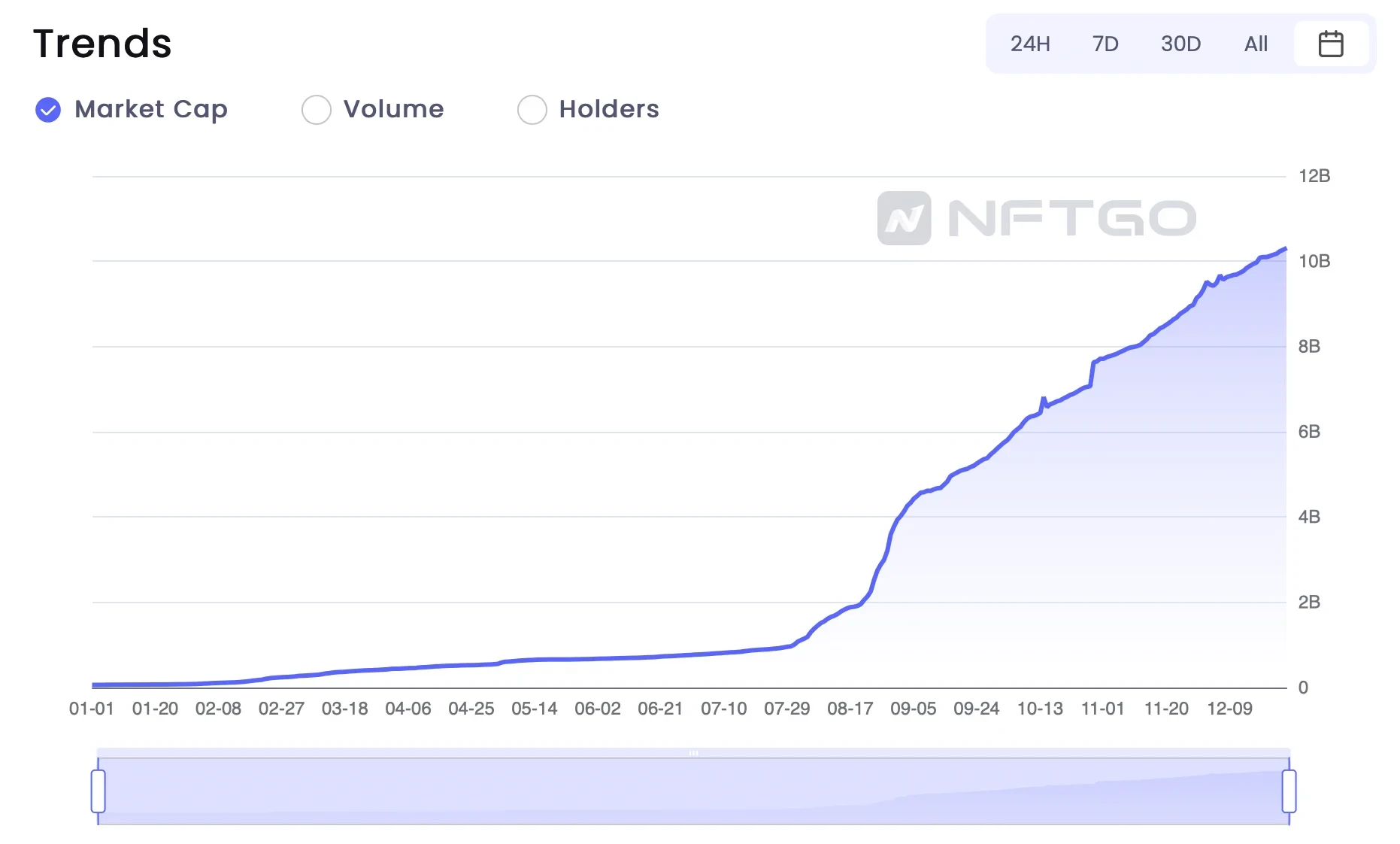
Task: Click the 01-01 x-axis date label
Action: coord(91,709)
